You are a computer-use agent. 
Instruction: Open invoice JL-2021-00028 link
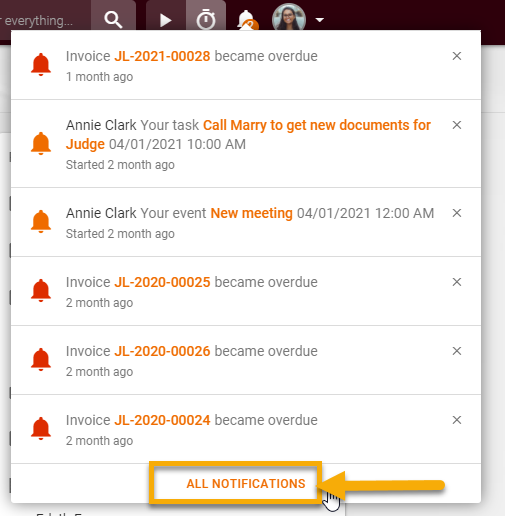click(162, 56)
